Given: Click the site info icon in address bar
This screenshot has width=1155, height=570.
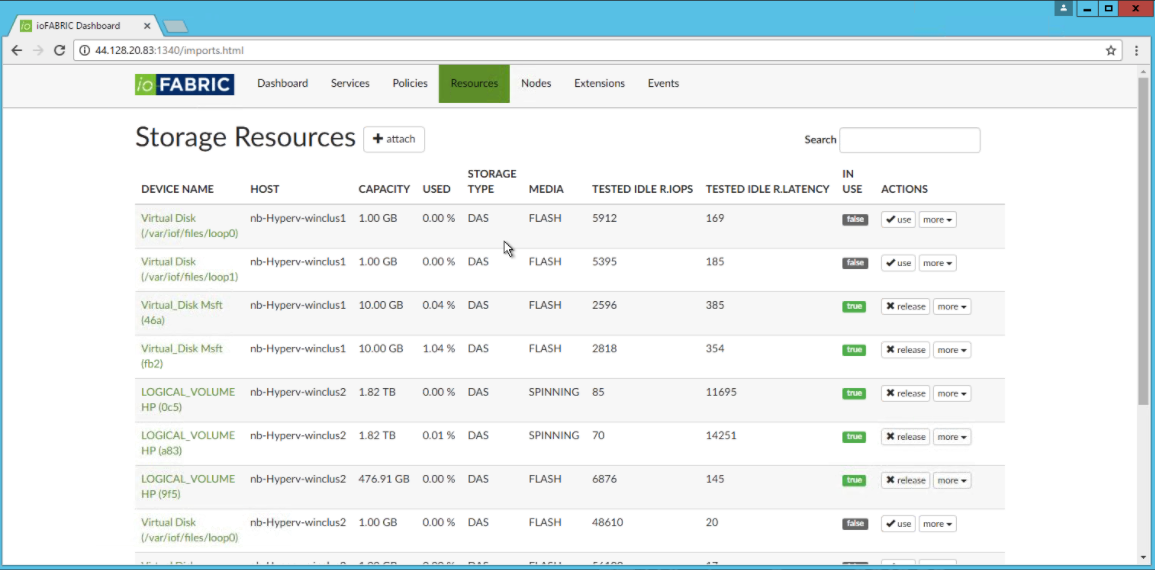Looking at the screenshot, I should 85,50.
